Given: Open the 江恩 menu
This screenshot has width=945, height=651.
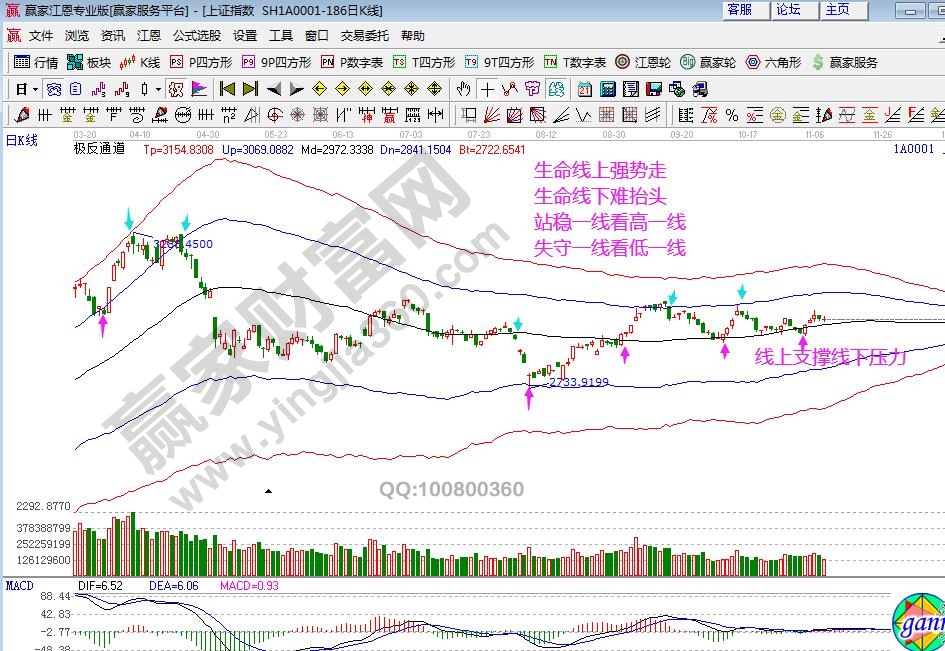Looking at the screenshot, I should (148, 35).
